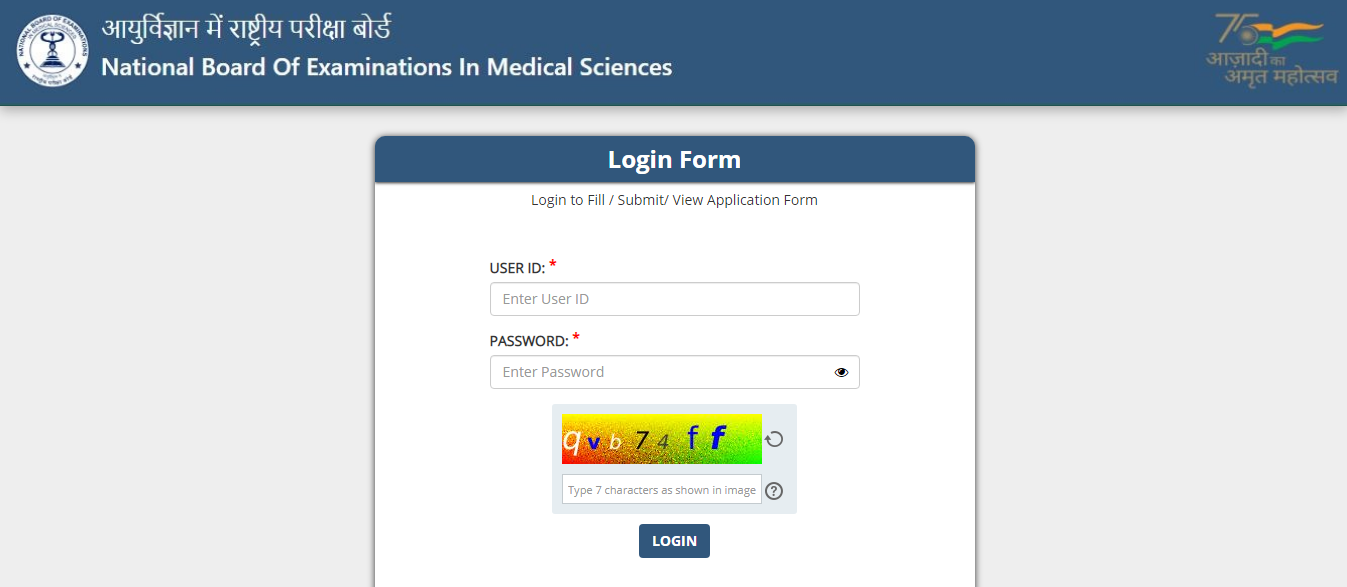Screen dimensions: 1347x587
Task: Click the PASSWORD label
Action: (529, 341)
